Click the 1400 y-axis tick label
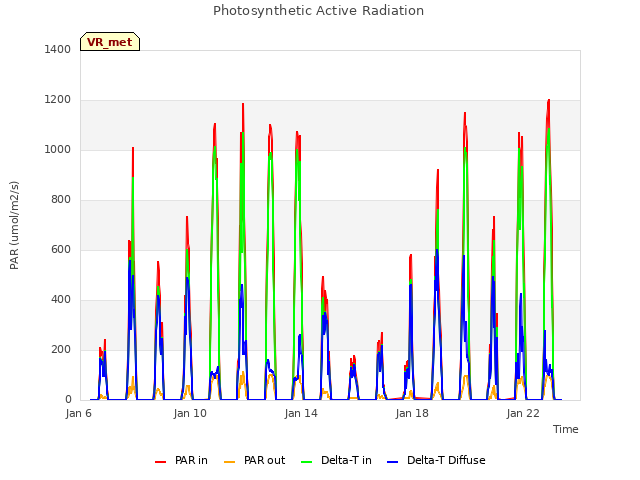Screen dimensions: 640x480 [58, 49]
